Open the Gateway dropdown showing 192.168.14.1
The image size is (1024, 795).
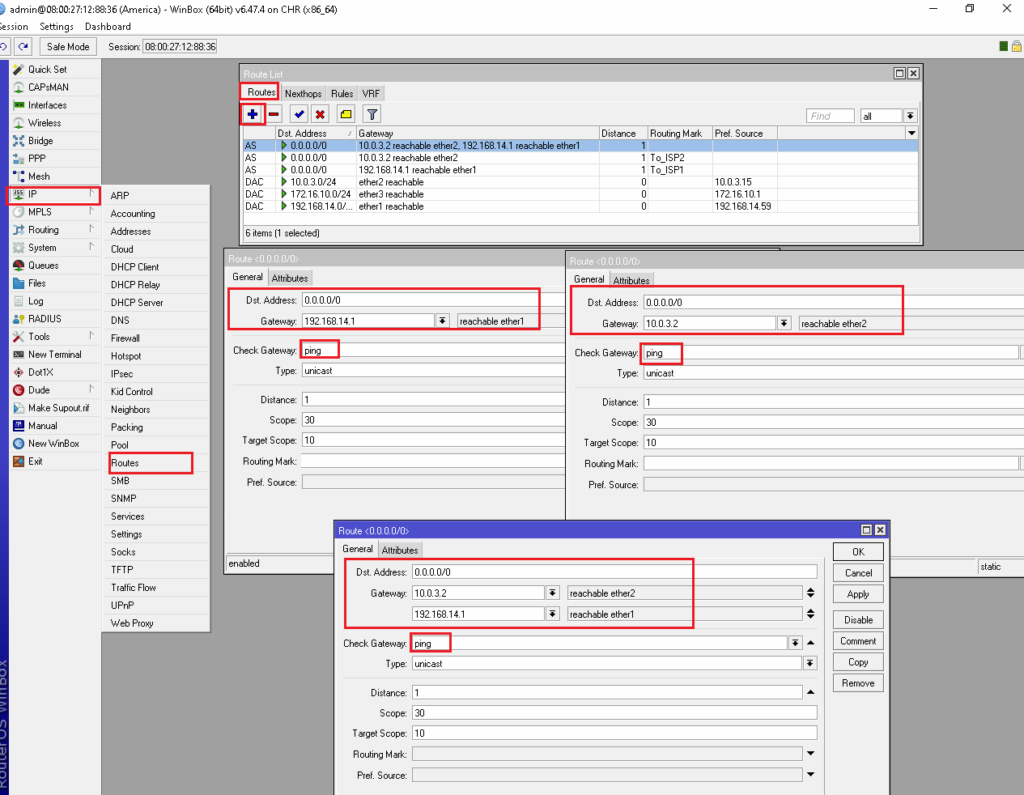tap(441, 320)
